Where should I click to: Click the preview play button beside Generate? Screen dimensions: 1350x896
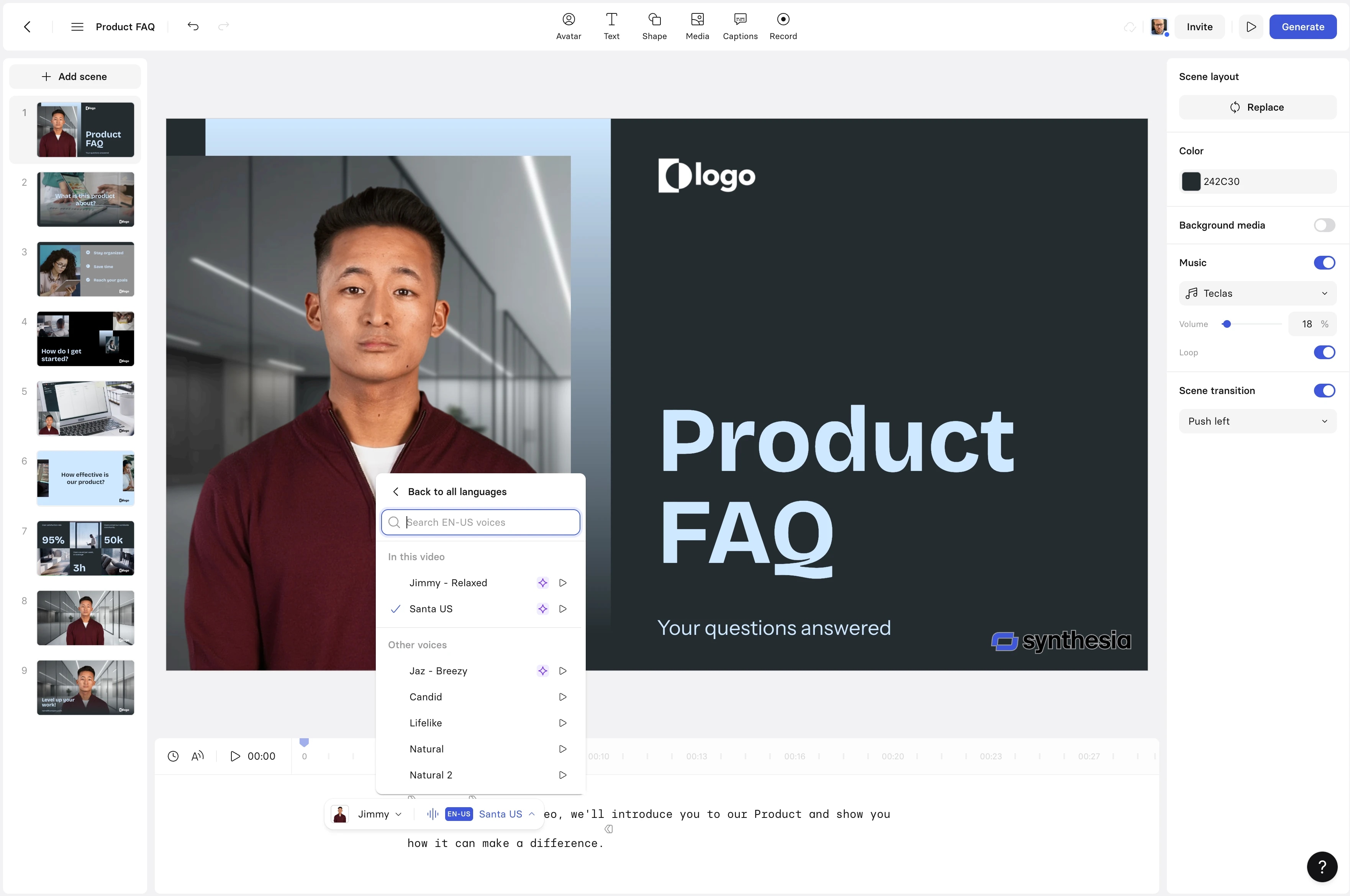pyautogui.click(x=1250, y=27)
